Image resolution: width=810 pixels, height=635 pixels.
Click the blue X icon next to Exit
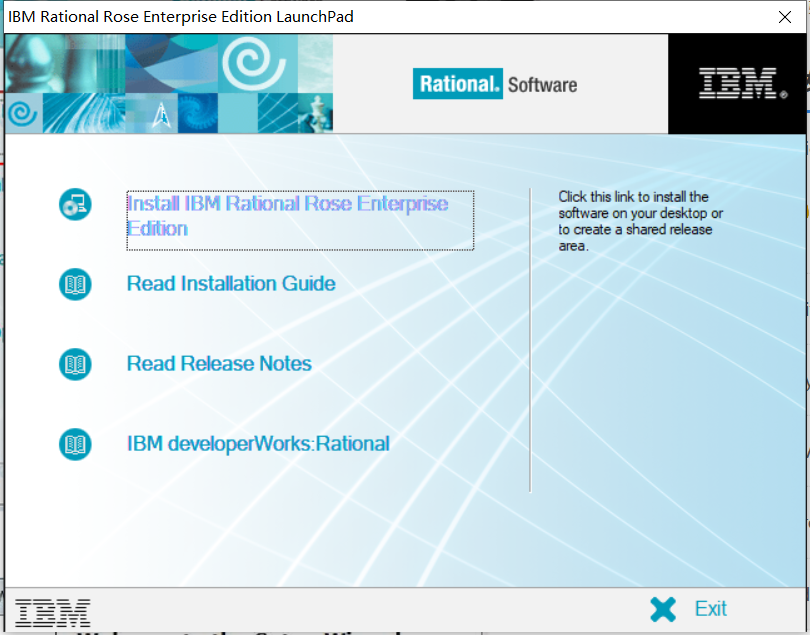[663, 609]
